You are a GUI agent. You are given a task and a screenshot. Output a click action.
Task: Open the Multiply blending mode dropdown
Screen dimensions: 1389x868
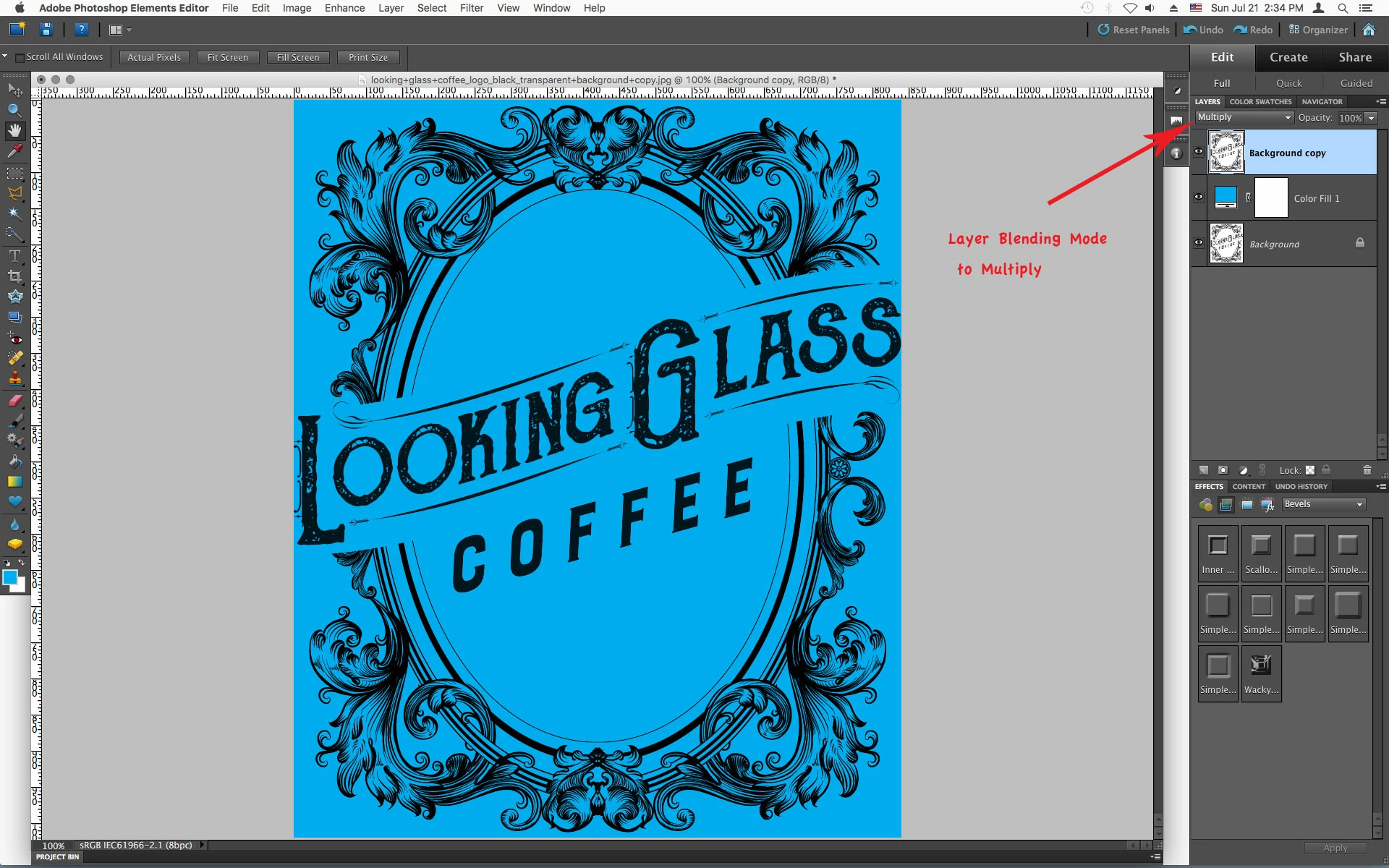coord(1244,117)
